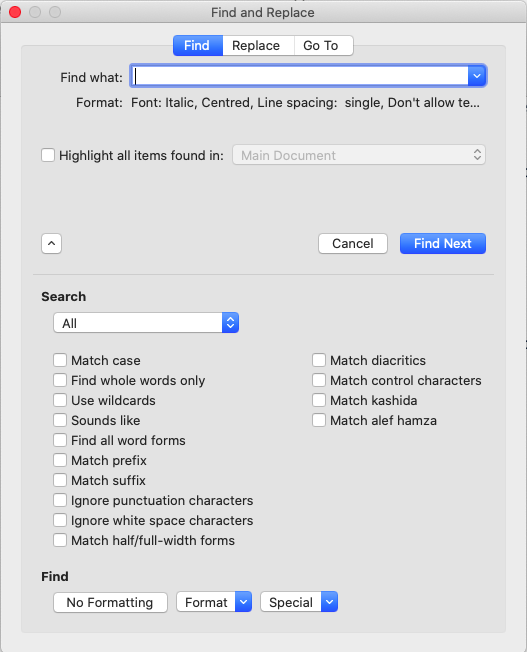This screenshot has height=652, width=527.
Task: Check Highlight all items found in
Action: pyautogui.click(x=48, y=155)
